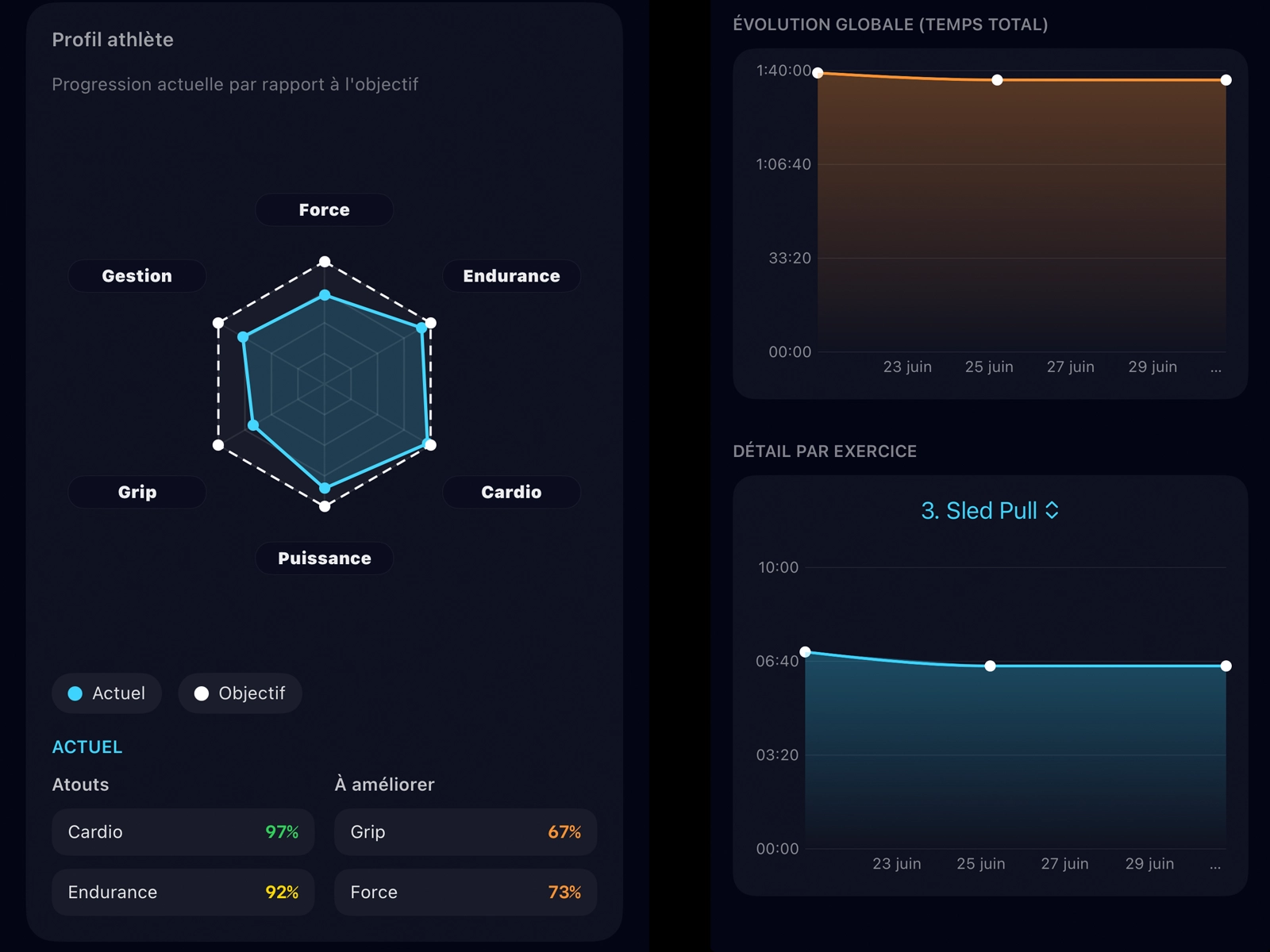Screen dimensions: 1270x952
Task: Select the Grip label on the radar chart
Action: [x=137, y=492]
